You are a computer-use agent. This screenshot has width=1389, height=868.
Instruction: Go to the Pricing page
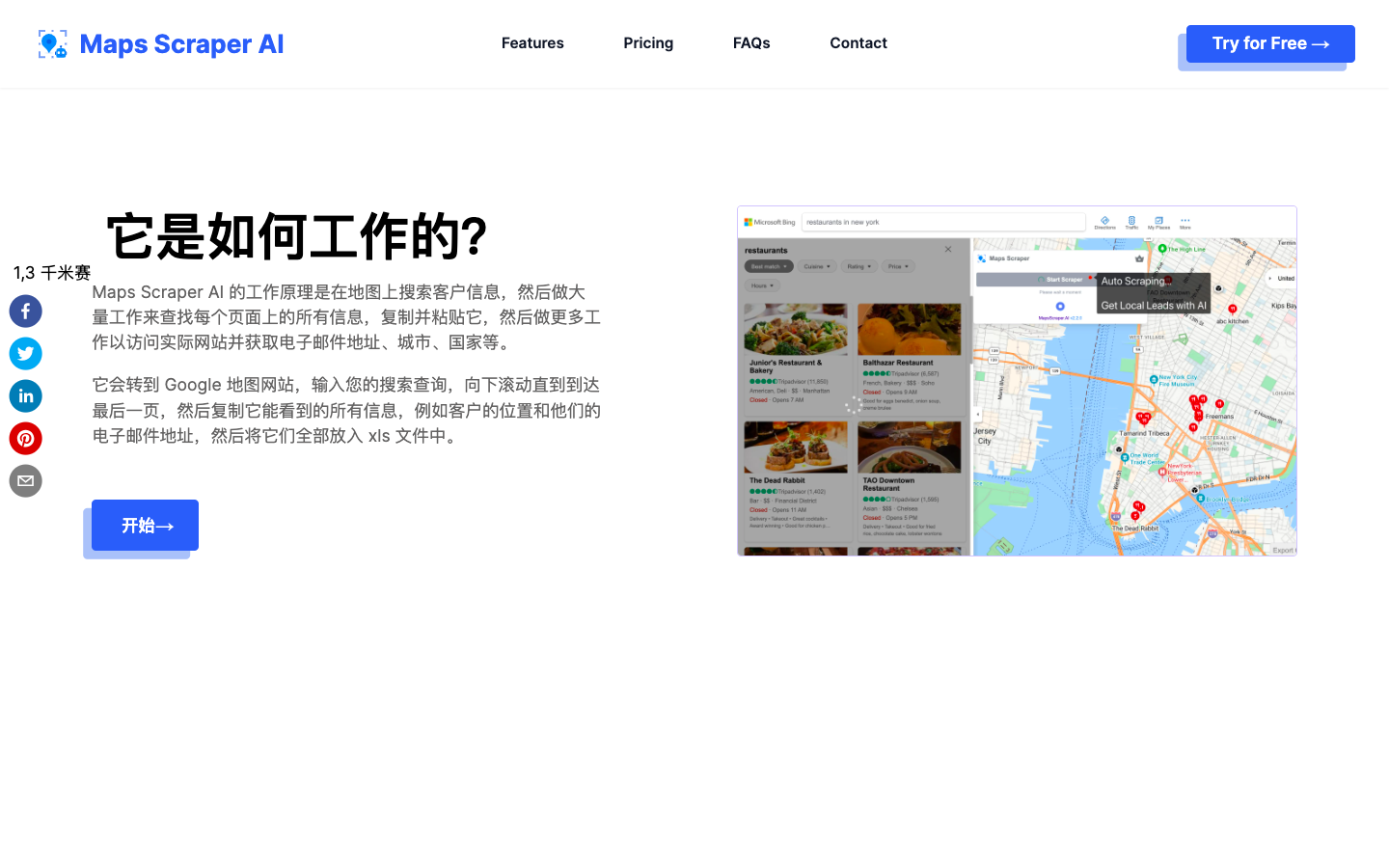[x=648, y=43]
